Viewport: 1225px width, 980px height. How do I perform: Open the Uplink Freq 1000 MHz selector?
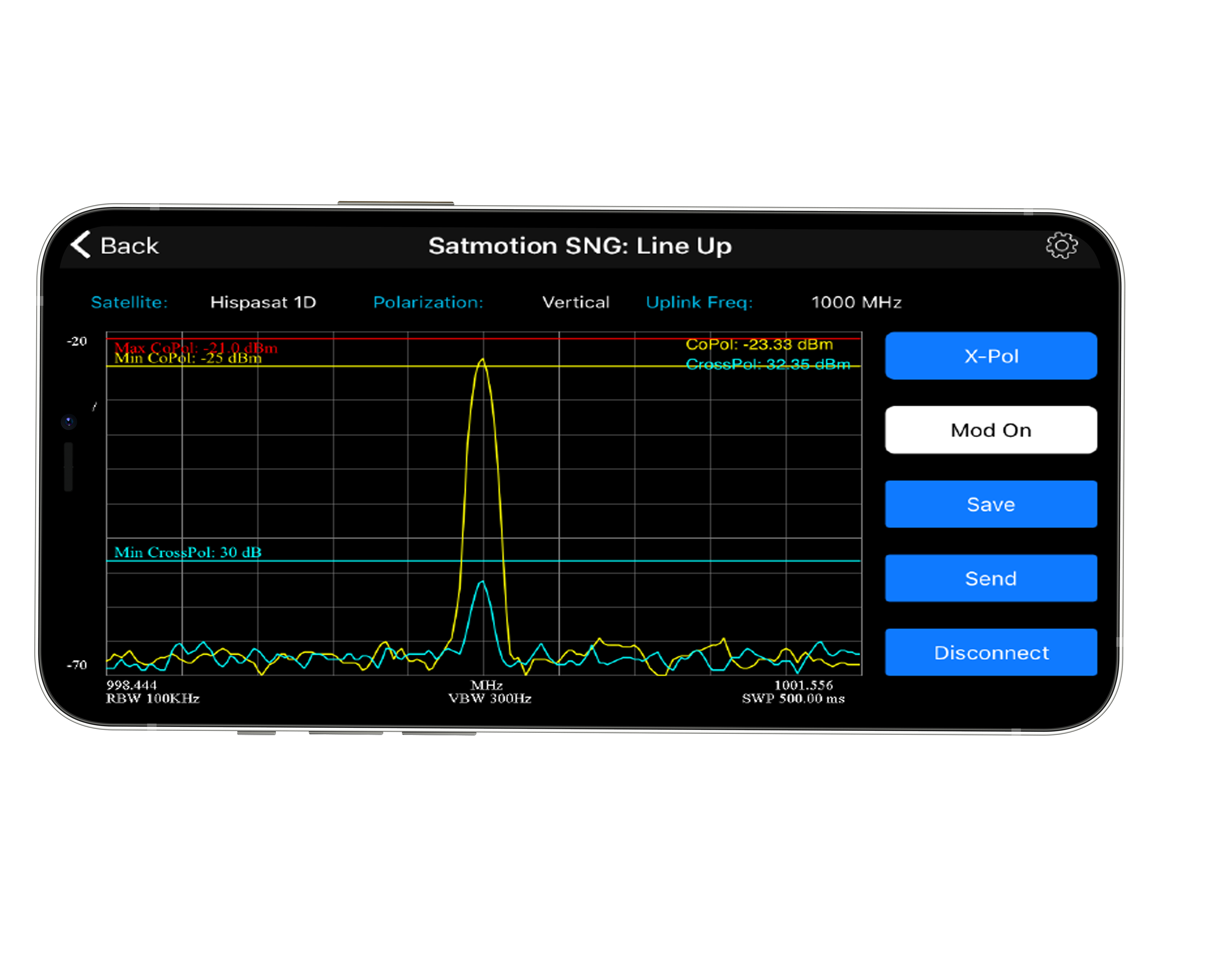point(857,302)
